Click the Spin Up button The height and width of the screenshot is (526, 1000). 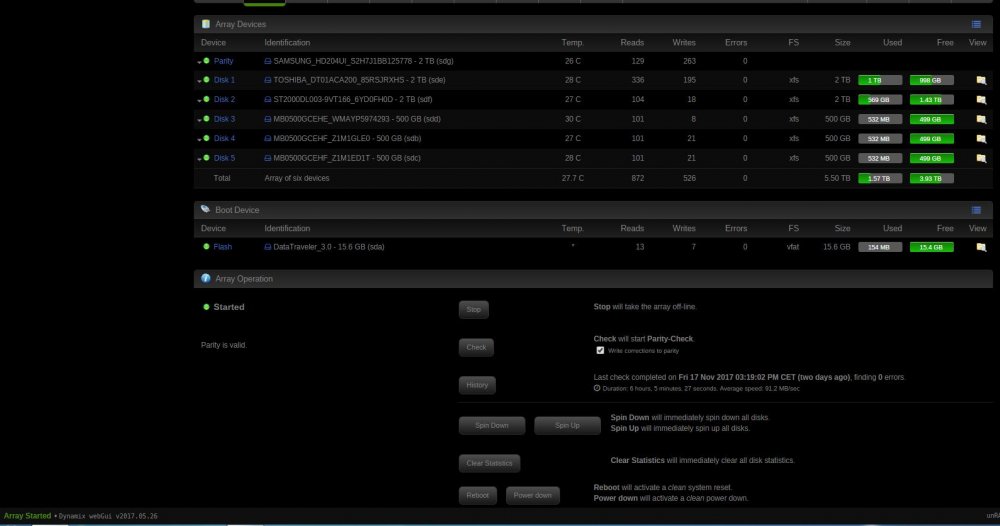[567, 425]
